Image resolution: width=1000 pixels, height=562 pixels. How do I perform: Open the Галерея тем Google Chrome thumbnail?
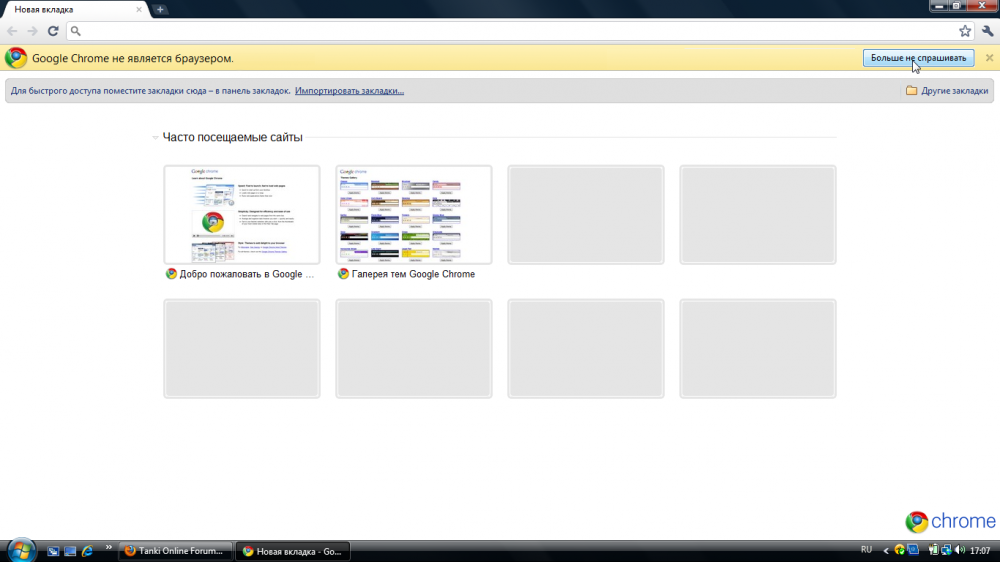click(414, 214)
